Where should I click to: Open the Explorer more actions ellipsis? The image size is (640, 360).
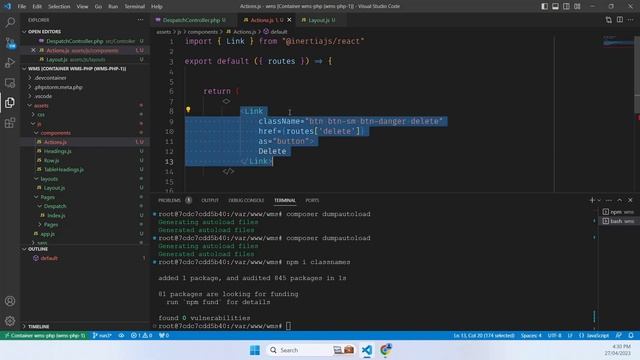[x=140, y=20]
